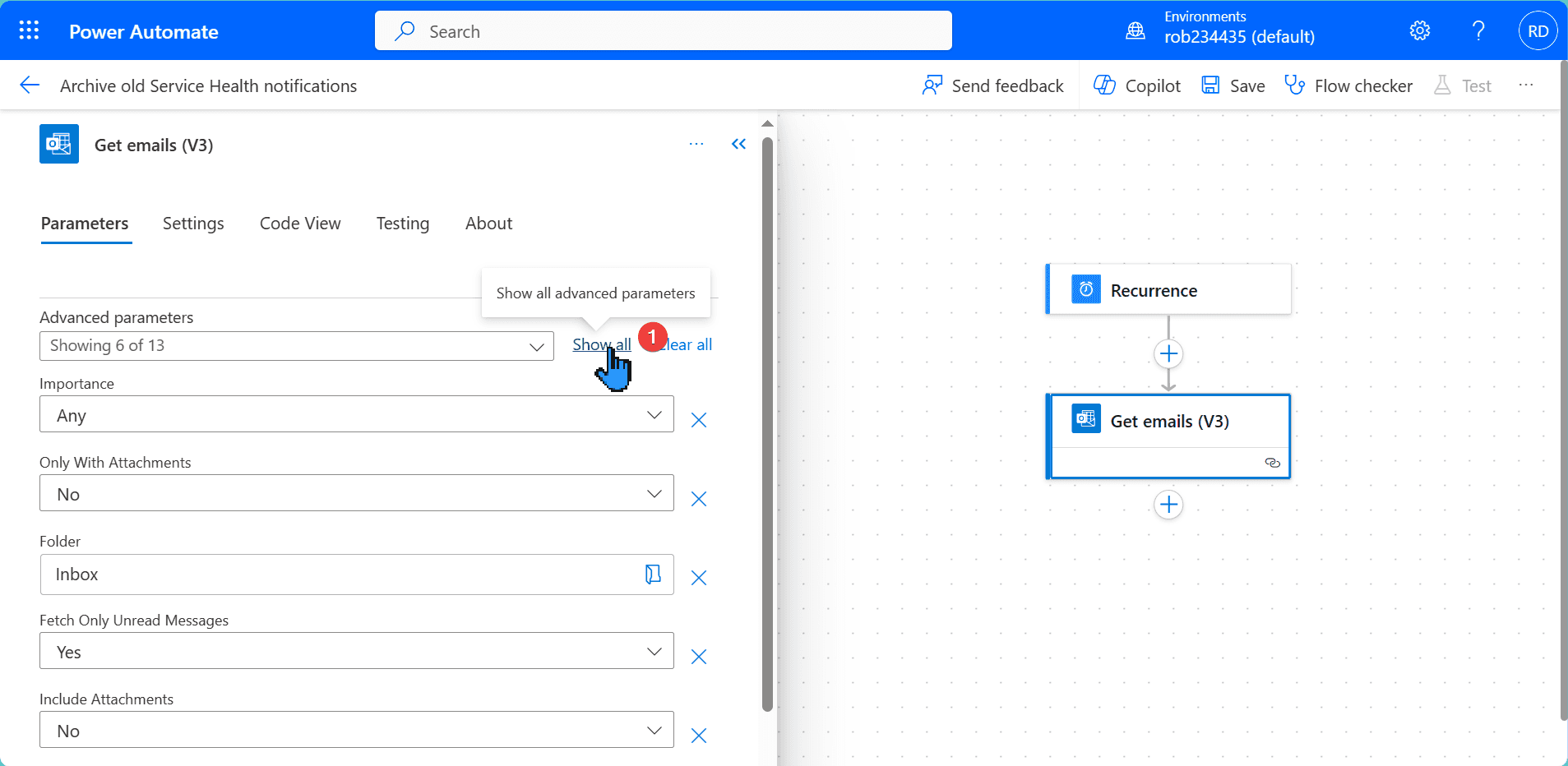
Task: Switch to the About tab
Action: pos(488,224)
